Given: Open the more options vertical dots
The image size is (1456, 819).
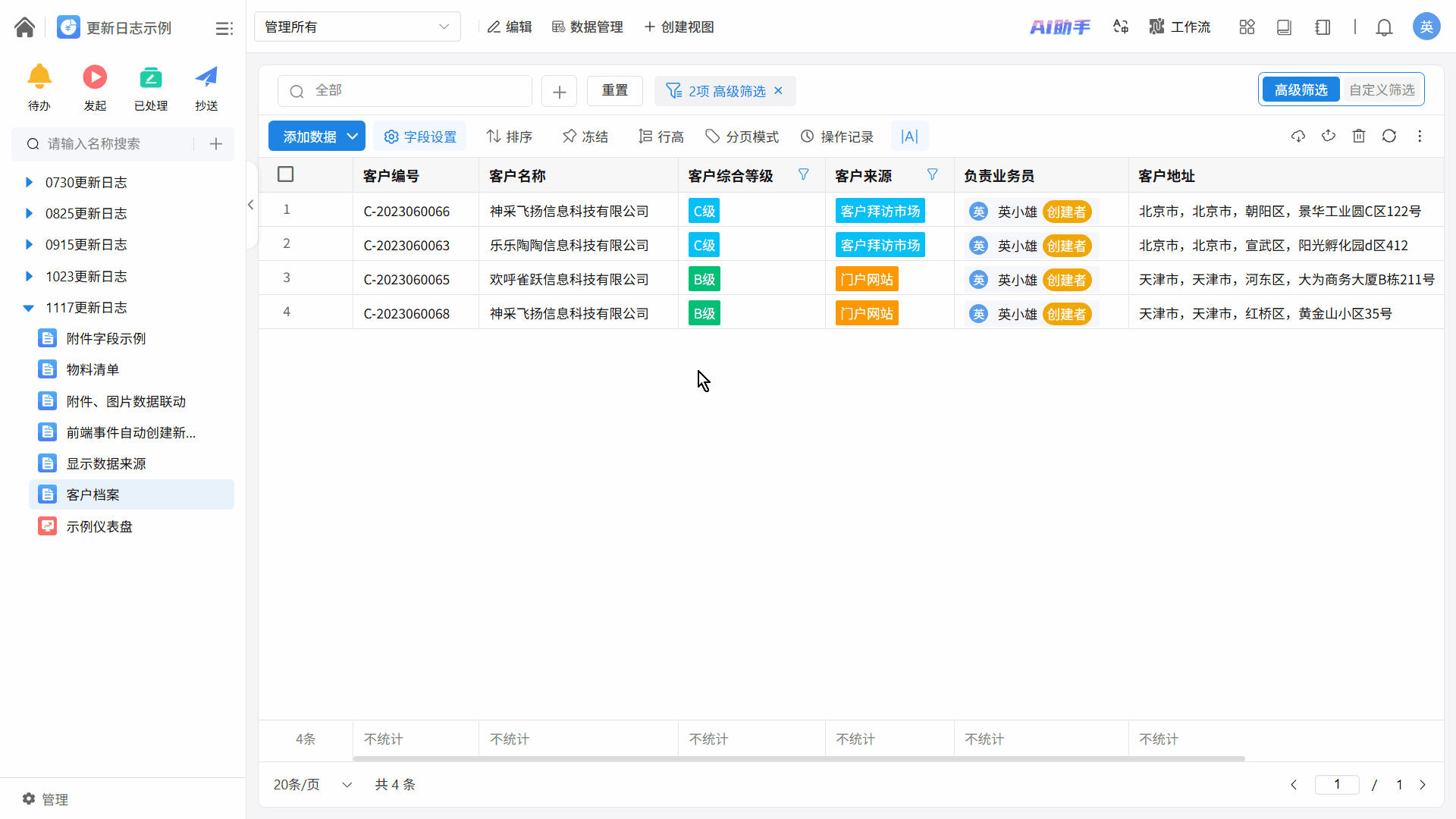Looking at the screenshot, I should pos(1420,136).
